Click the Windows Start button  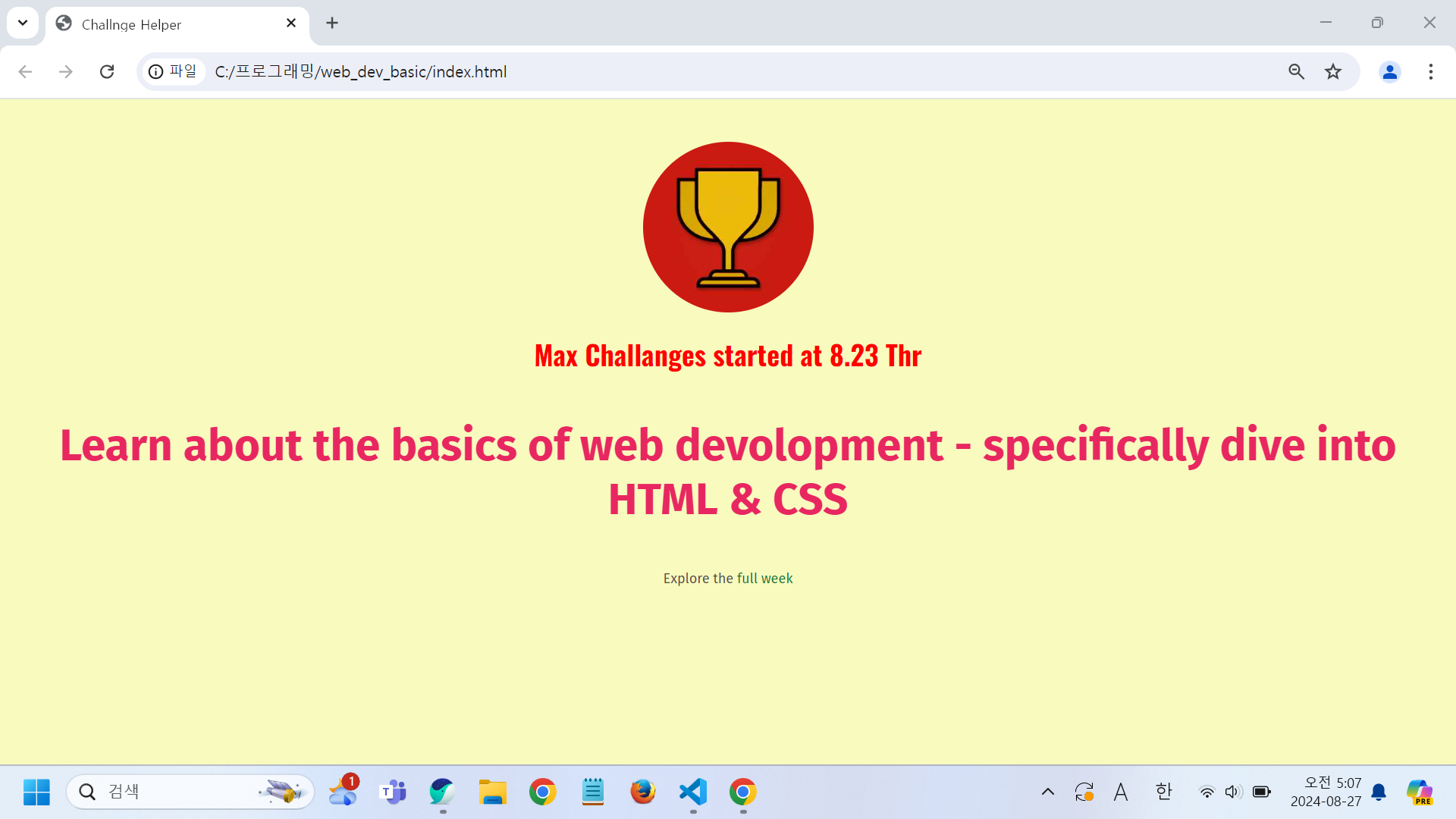coord(36,792)
